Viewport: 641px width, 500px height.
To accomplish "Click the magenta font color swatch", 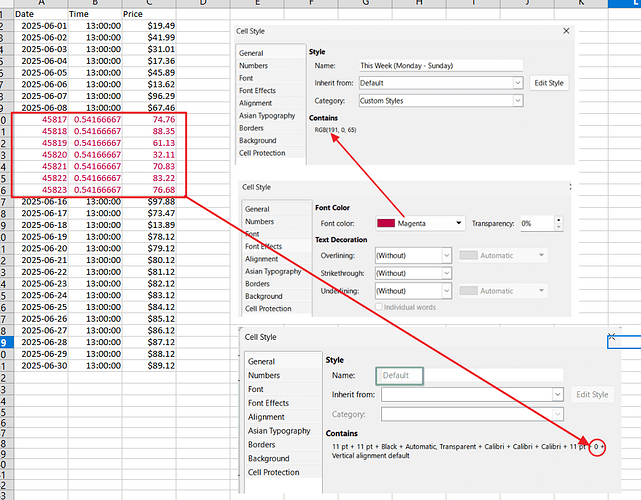I will 385,223.
